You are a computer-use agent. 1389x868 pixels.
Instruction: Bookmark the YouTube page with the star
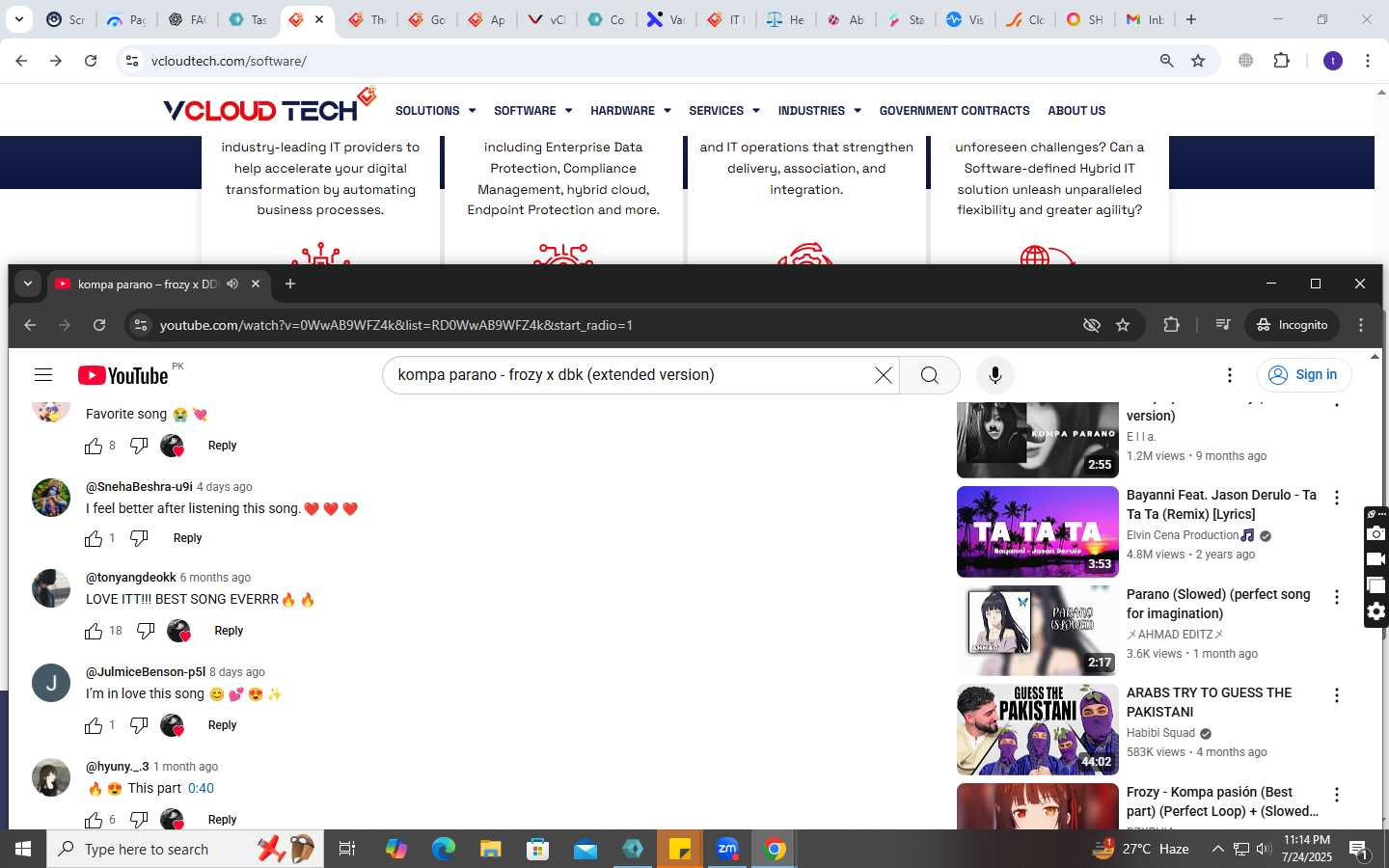pyautogui.click(x=1123, y=325)
